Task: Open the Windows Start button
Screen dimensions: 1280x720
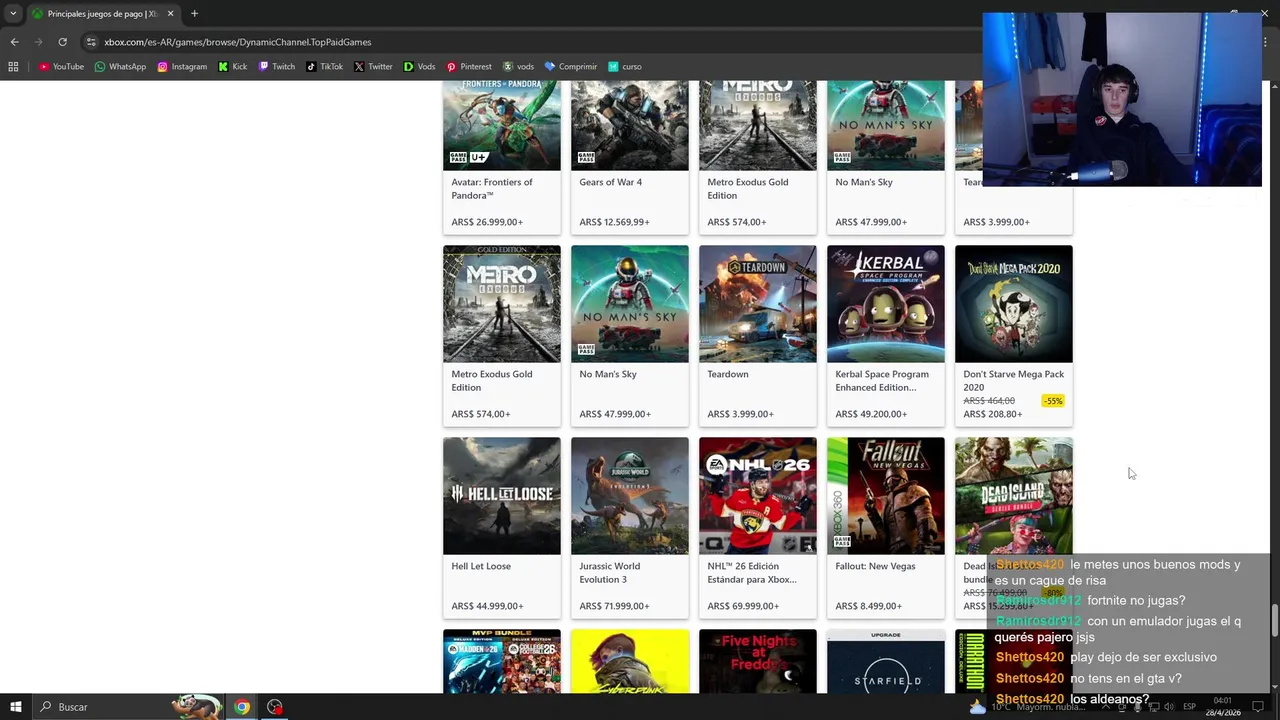Action: point(15,707)
